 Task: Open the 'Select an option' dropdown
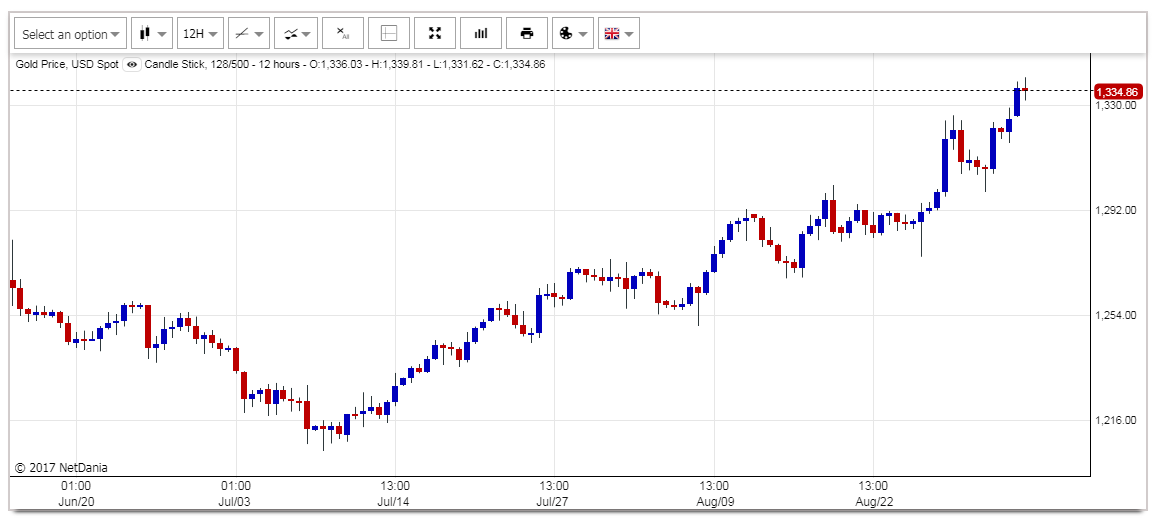(70, 34)
